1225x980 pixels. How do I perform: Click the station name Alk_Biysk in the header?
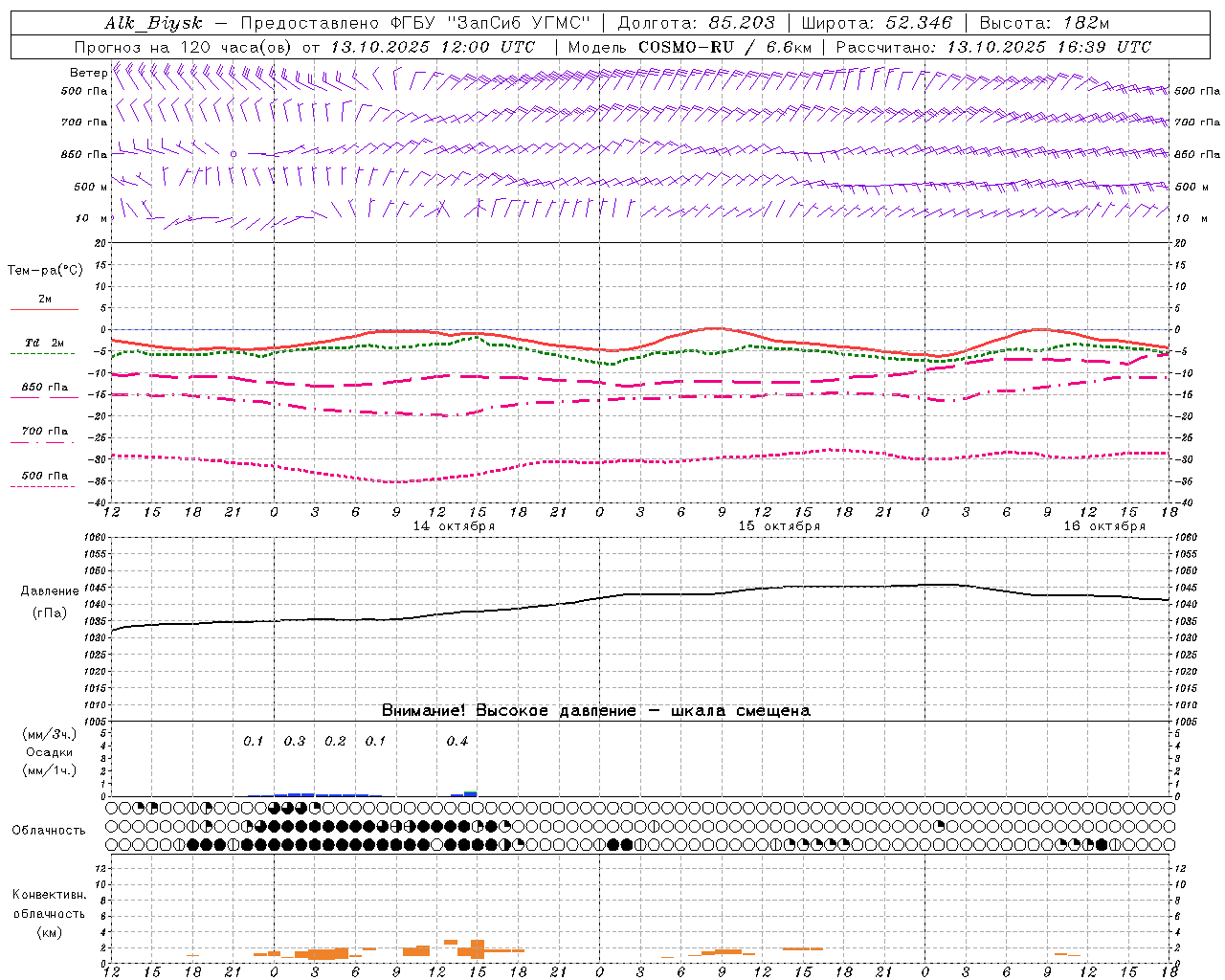pyautogui.click(x=153, y=23)
